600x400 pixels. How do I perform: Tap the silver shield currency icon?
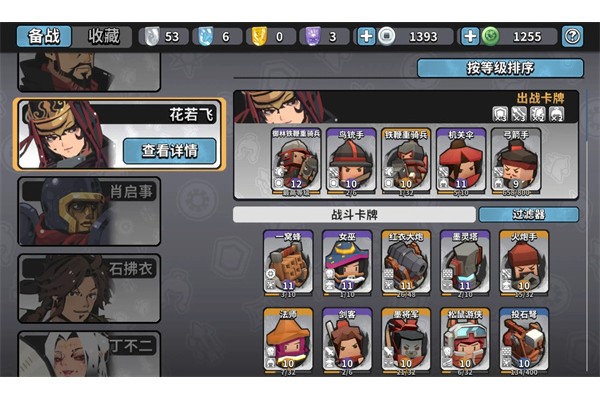pos(152,36)
